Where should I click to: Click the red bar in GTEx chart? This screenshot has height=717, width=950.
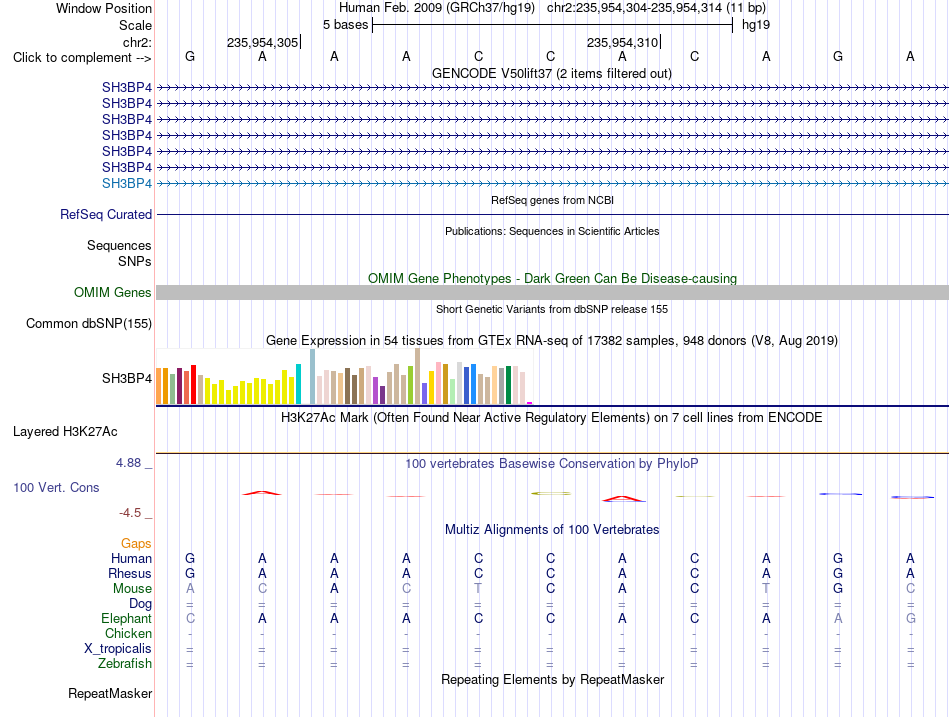coord(193,384)
